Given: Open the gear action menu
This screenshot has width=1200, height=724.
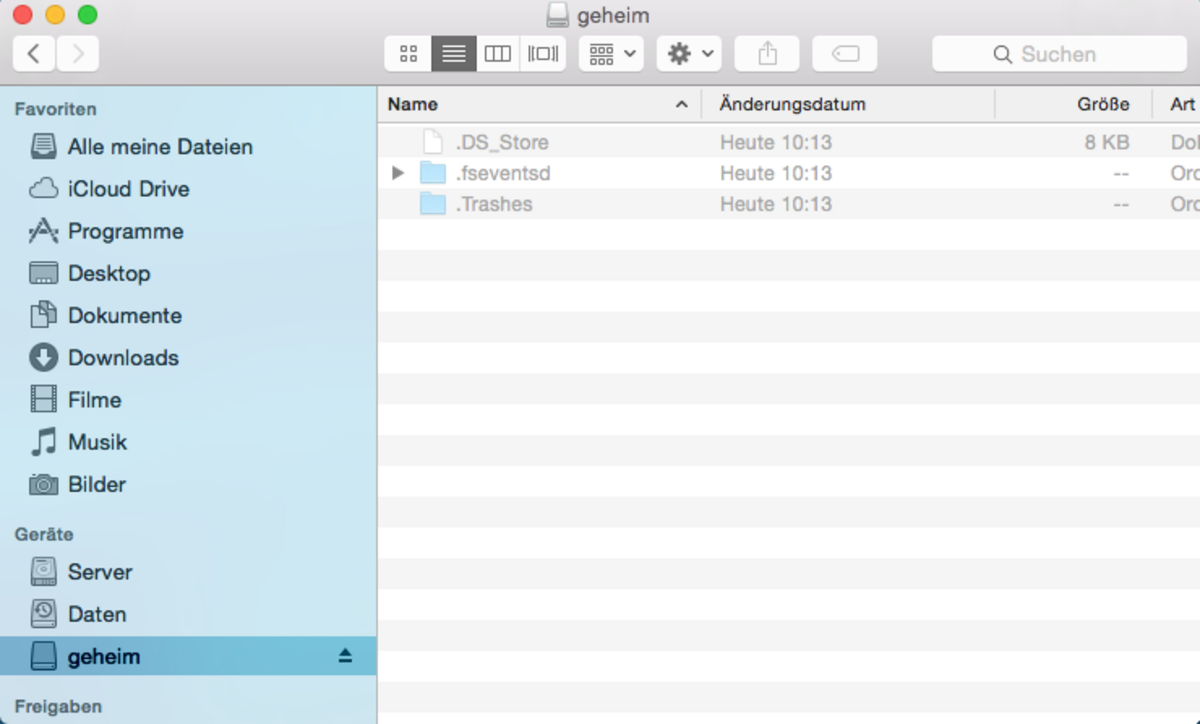Looking at the screenshot, I should coord(689,54).
